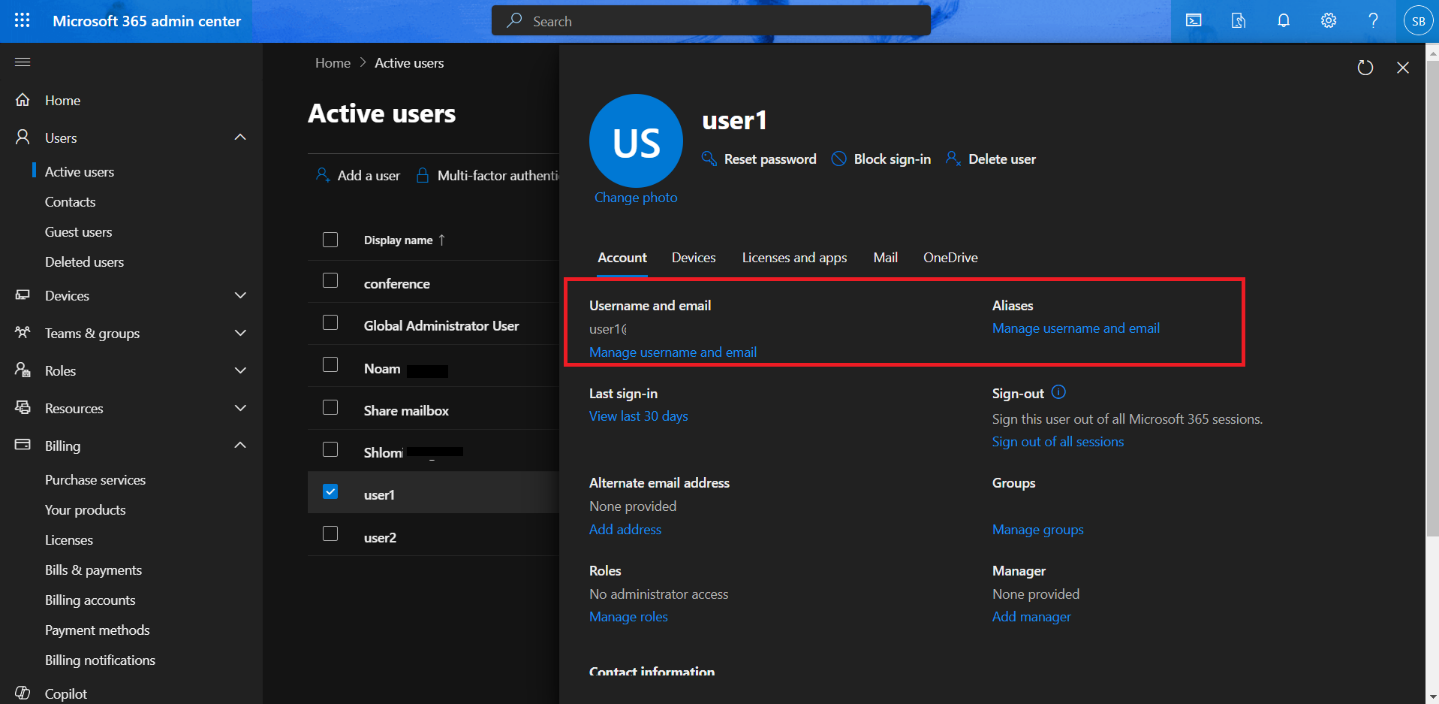The width and height of the screenshot is (1439, 704).
Task: Click the Resources icon in the sidebar
Action: 23,408
